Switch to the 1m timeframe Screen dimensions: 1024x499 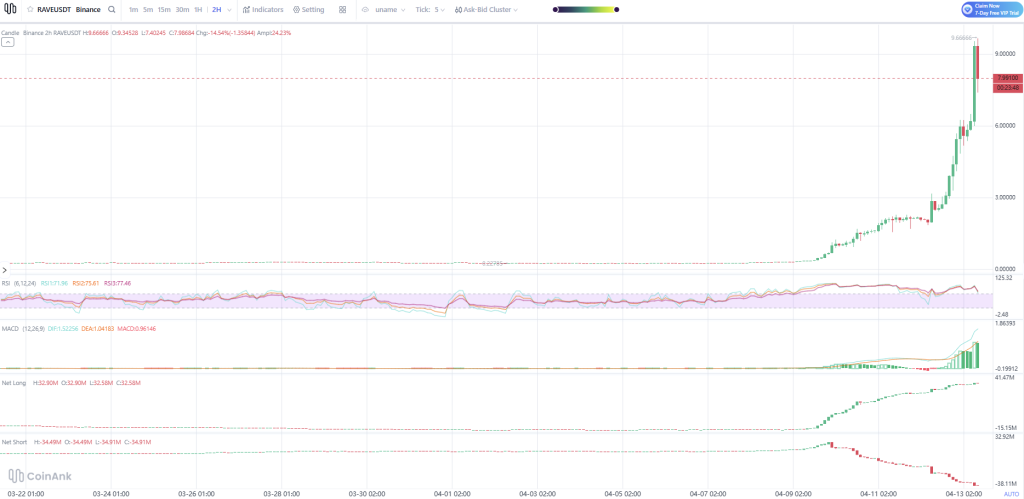(x=133, y=9)
